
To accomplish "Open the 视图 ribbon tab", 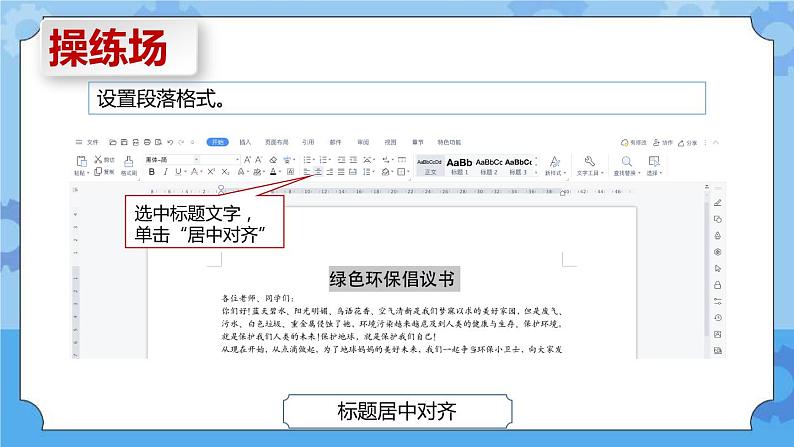I will pos(390,142).
